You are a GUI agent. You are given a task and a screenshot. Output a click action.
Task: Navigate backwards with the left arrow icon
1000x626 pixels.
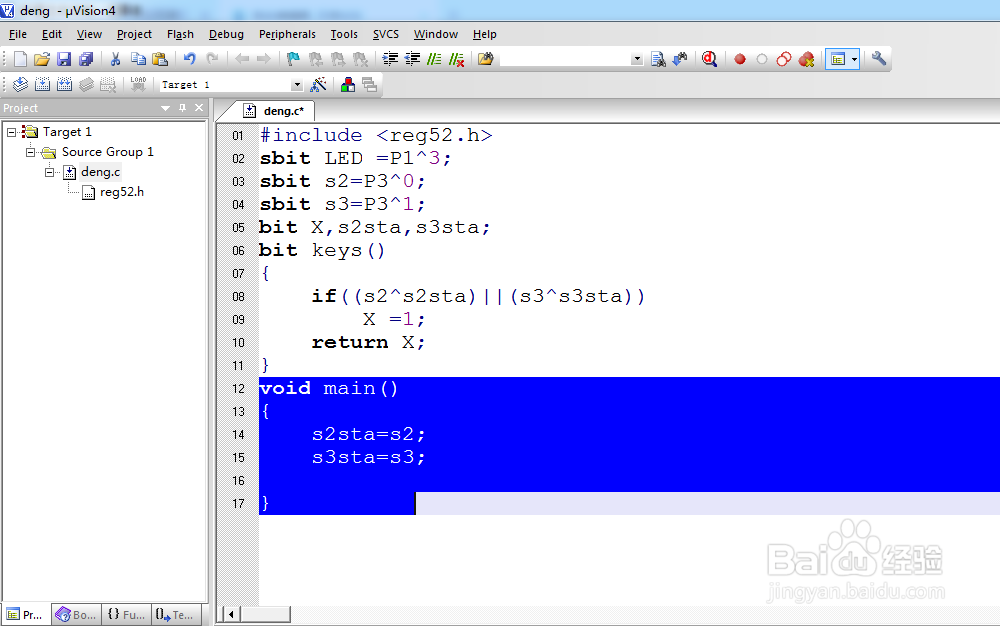[242, 59]
